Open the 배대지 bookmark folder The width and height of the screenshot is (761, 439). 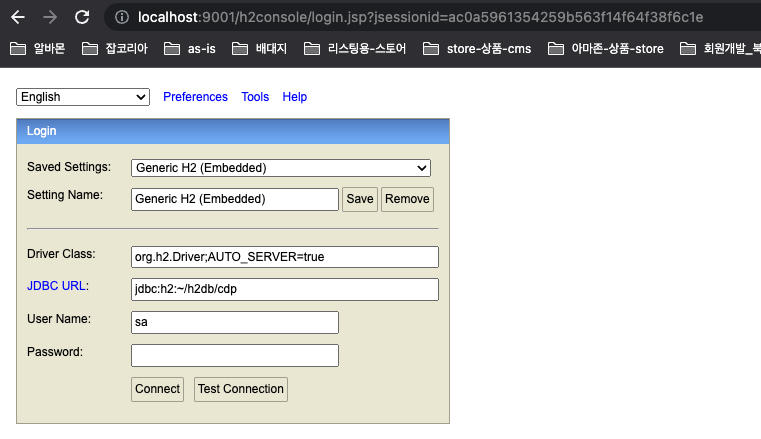260,49
